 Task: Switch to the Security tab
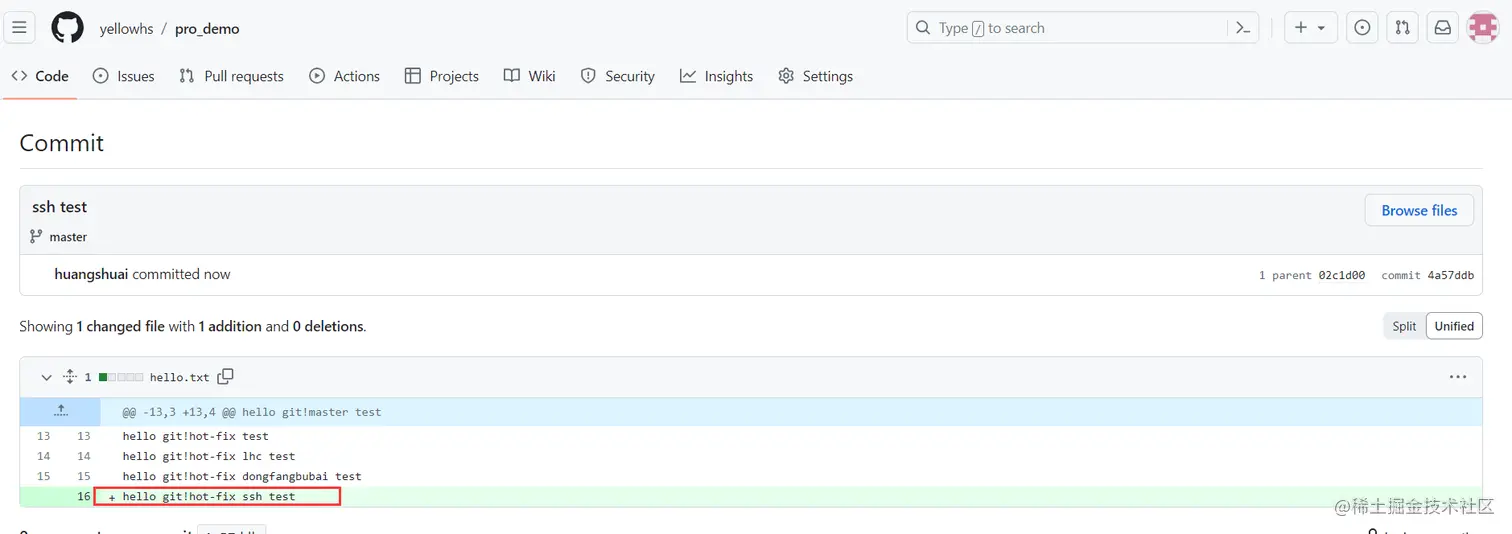coord(618,76)
